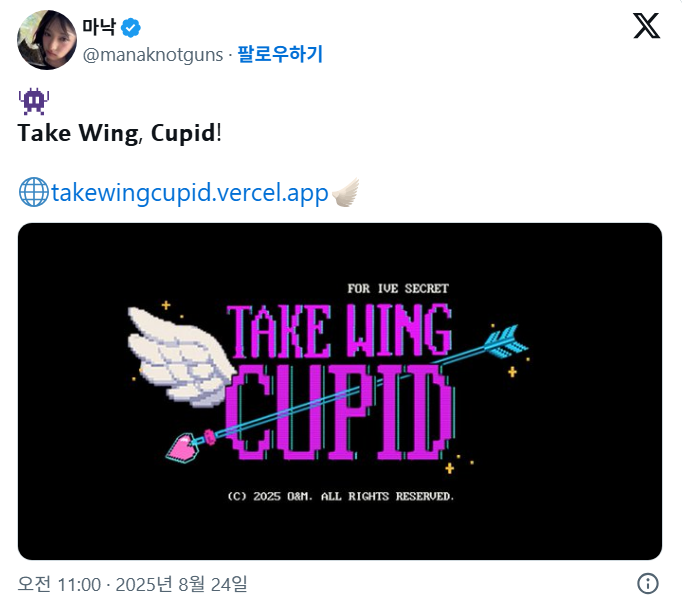Click the 'FOR IVE SECRET' caption
This screenshot has width=682, height=605.
tap(398, 289)
